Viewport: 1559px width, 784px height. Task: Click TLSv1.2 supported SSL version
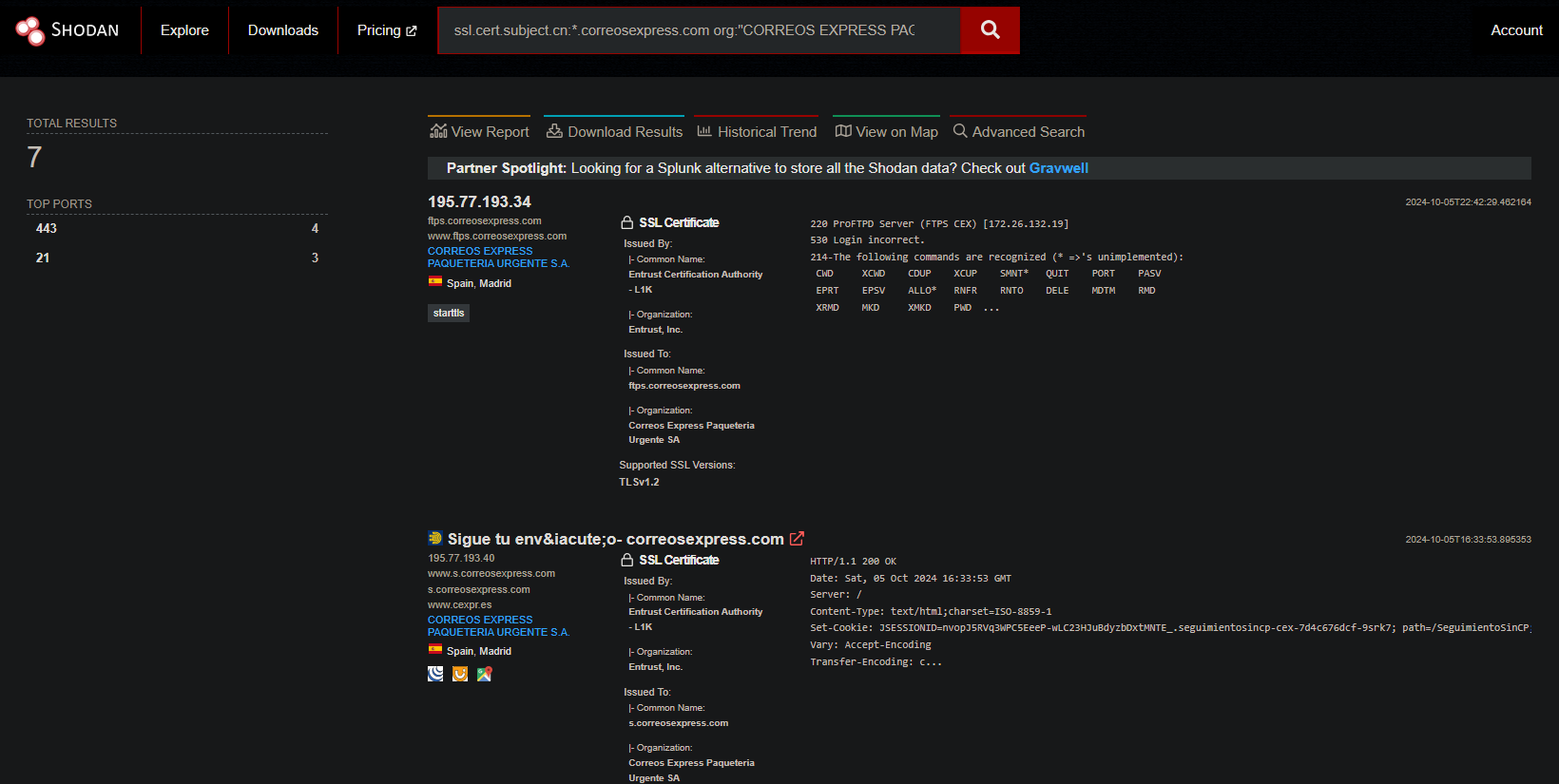click(x=639, y=482)
